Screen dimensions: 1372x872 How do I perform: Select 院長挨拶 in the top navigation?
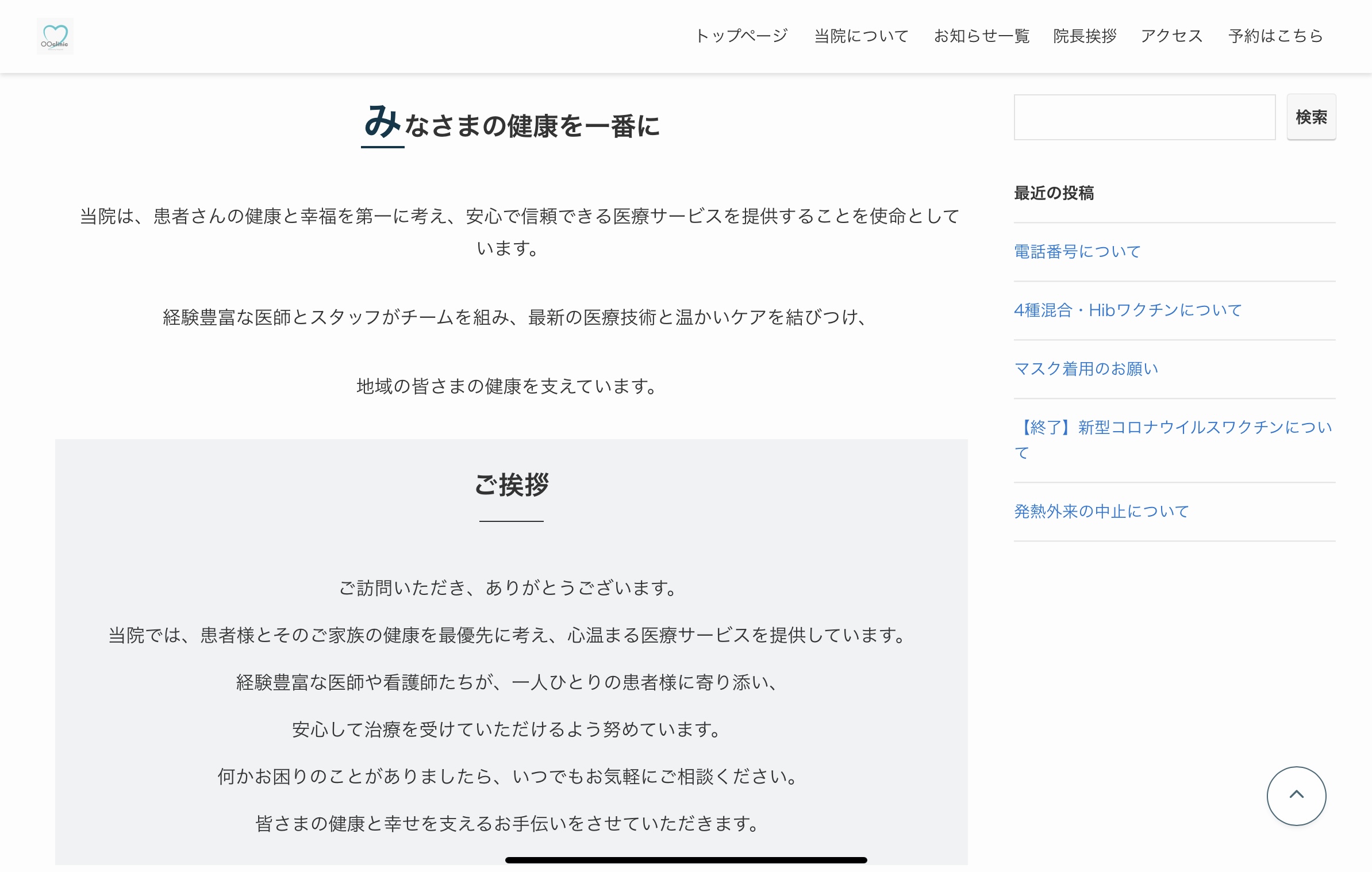point(1085,36)
